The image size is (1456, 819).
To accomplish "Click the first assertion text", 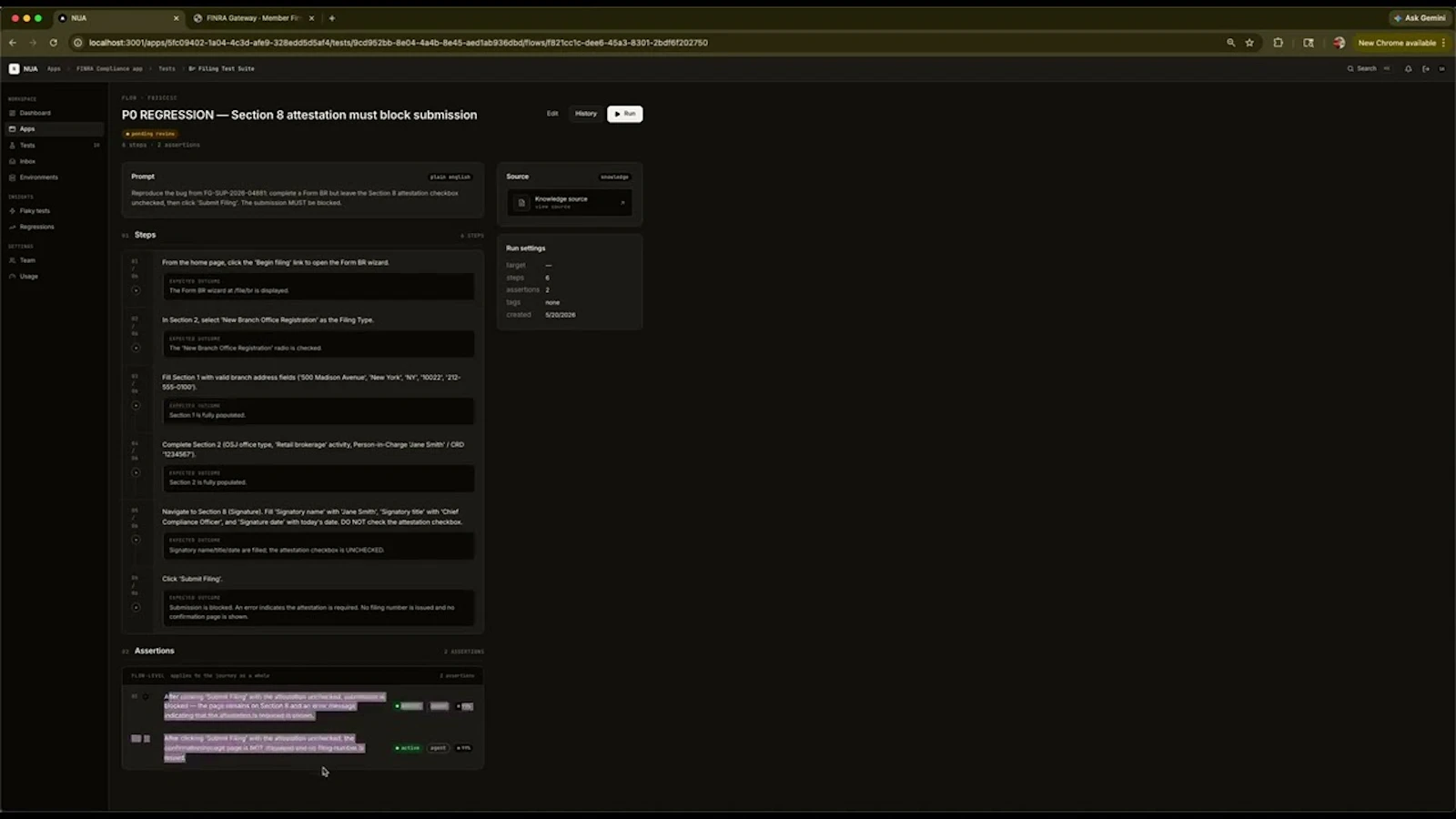I will (x=275, y=706).
